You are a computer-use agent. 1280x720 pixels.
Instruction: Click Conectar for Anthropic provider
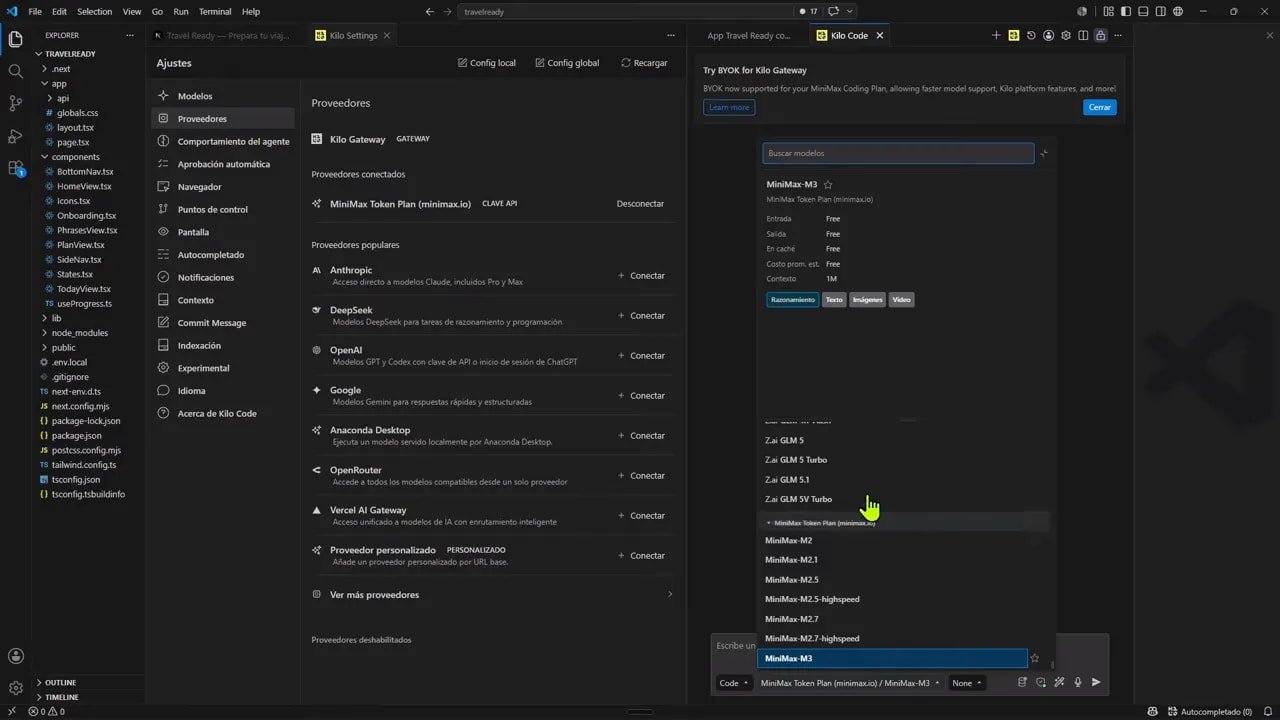pos(641,275)
